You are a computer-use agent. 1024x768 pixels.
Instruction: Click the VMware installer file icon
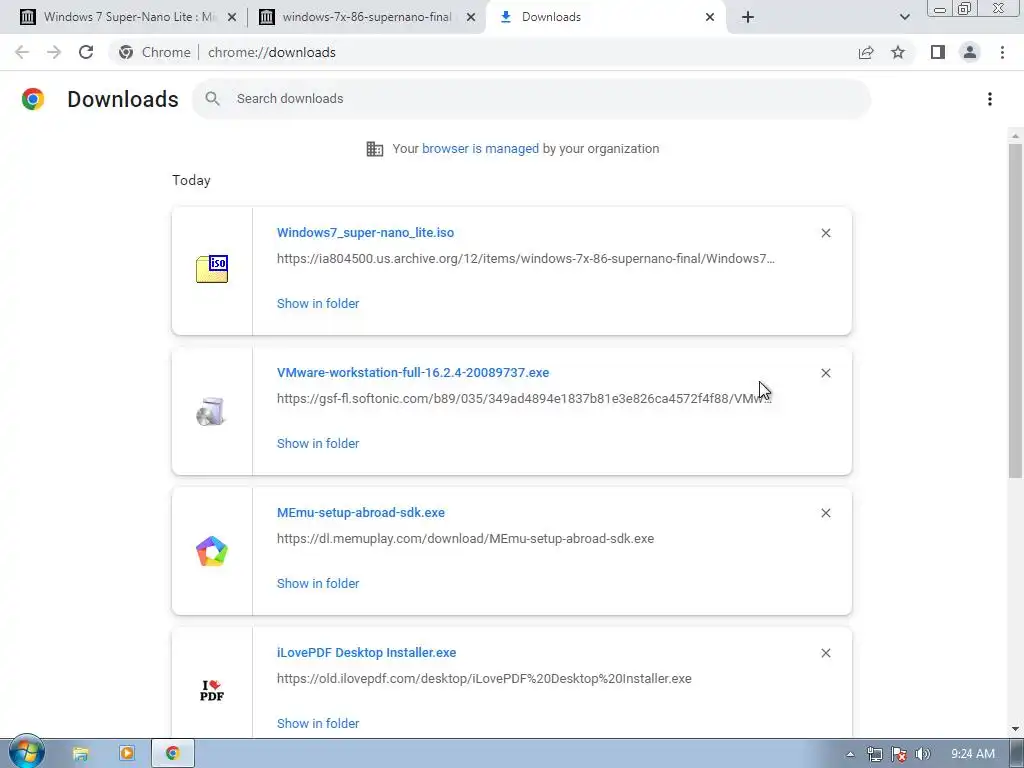(211, 411)
